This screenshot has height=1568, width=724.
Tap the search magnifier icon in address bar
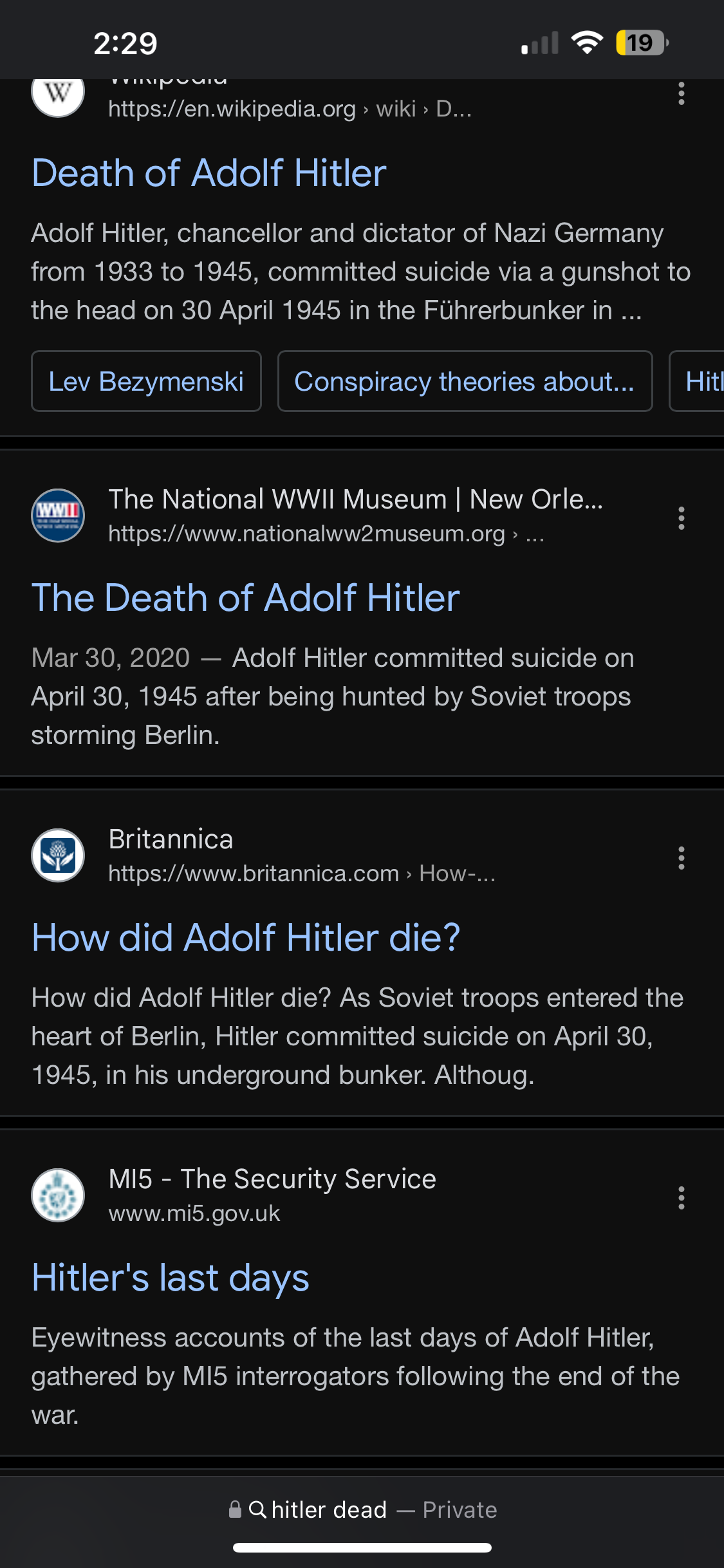pyautogui.click(x=257, y=1509)
